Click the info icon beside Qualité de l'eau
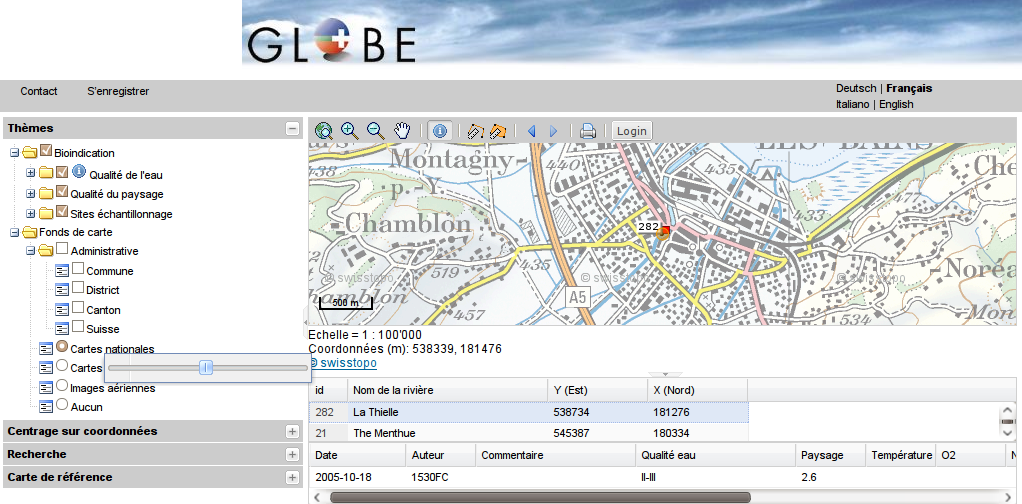This screenshot has height=504, width=1022. point(79,171)
